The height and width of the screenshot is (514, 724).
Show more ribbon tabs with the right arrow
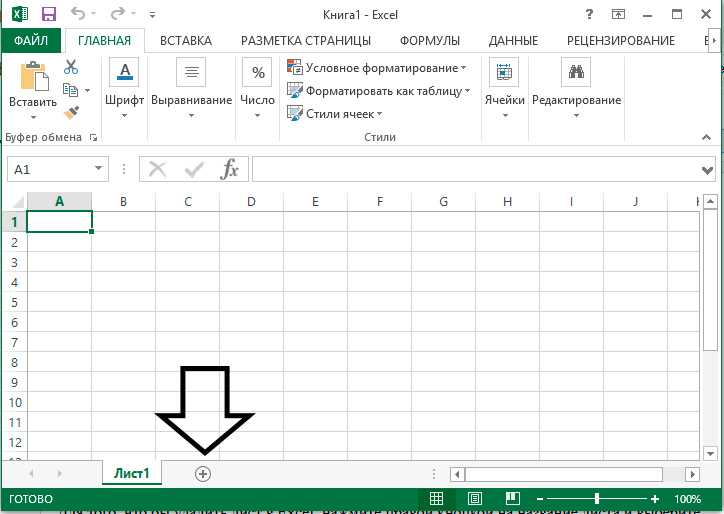pos(712,41)
